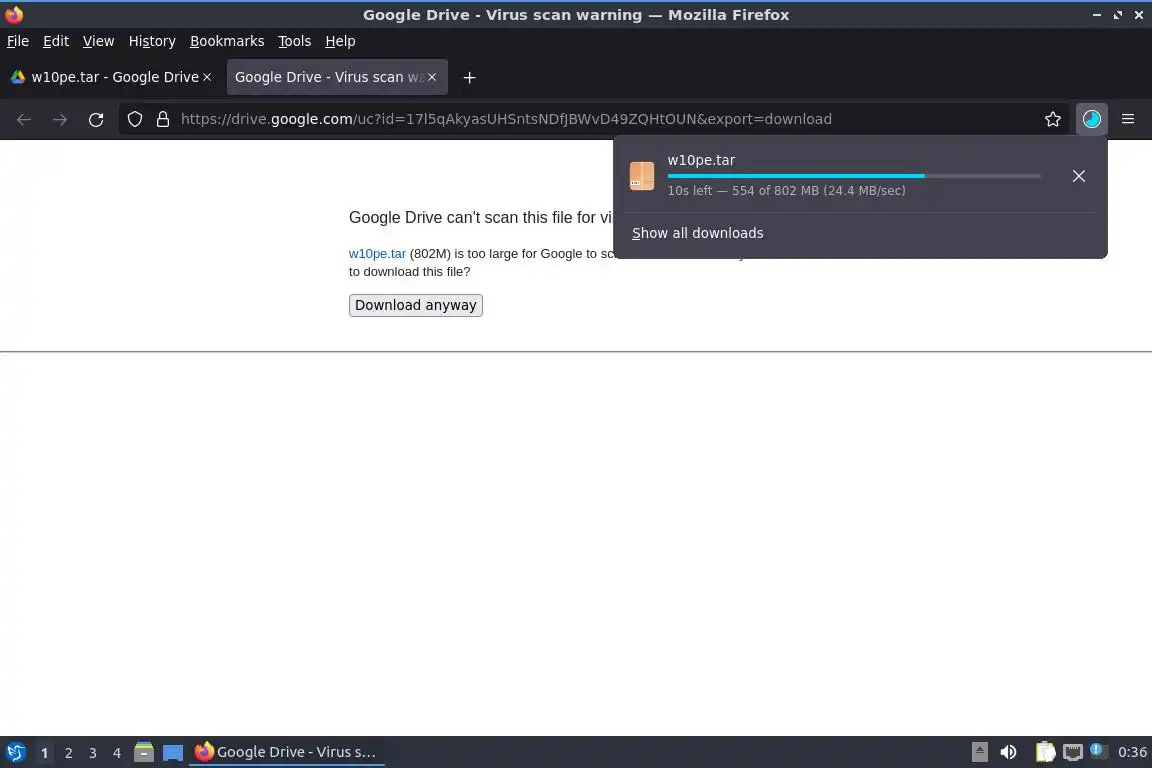Go forward to next page

pyautogui.click(x=60, y=119)
